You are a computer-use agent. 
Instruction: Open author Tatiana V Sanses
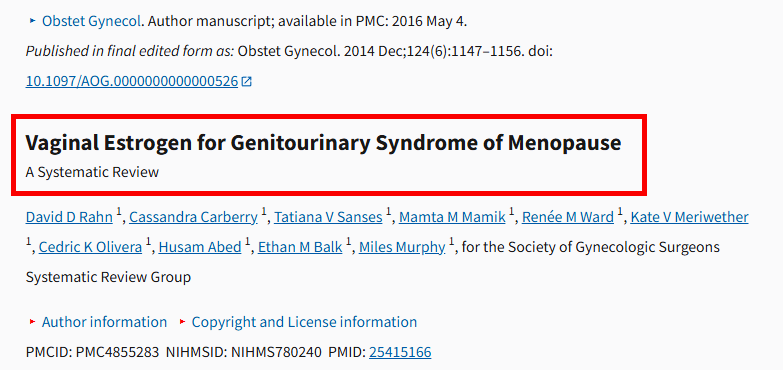[x=328, y=217]
